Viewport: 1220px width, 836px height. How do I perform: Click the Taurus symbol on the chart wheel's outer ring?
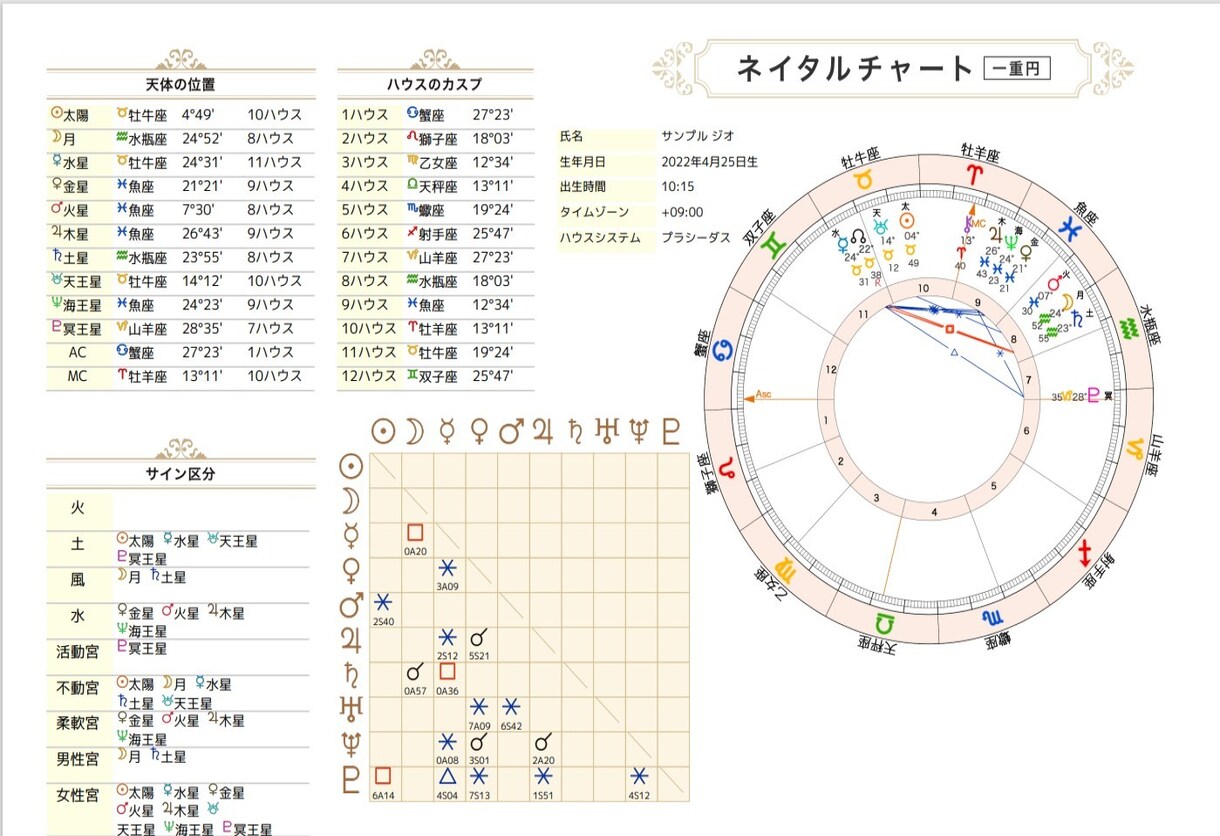coord(862,181)
